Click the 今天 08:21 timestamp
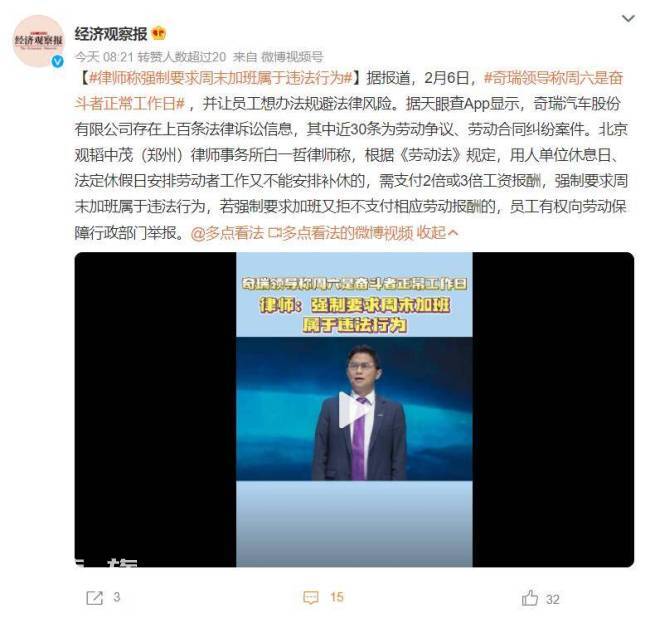The image size is (650, 618). (104, 56)
